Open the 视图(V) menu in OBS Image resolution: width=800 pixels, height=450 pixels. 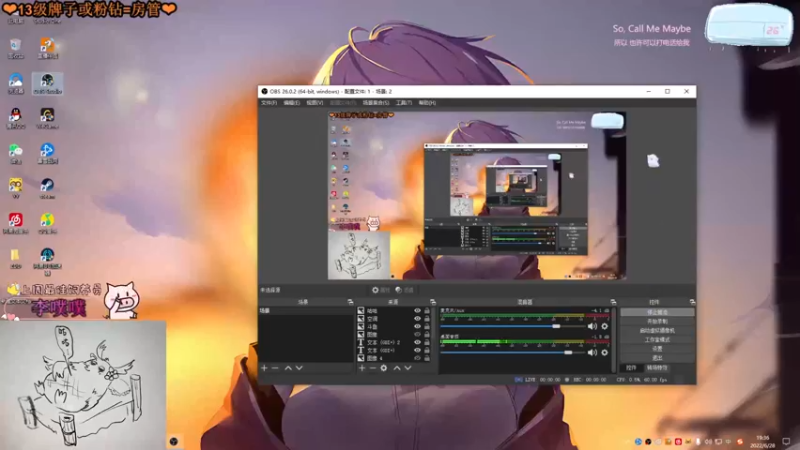(315, 103)
